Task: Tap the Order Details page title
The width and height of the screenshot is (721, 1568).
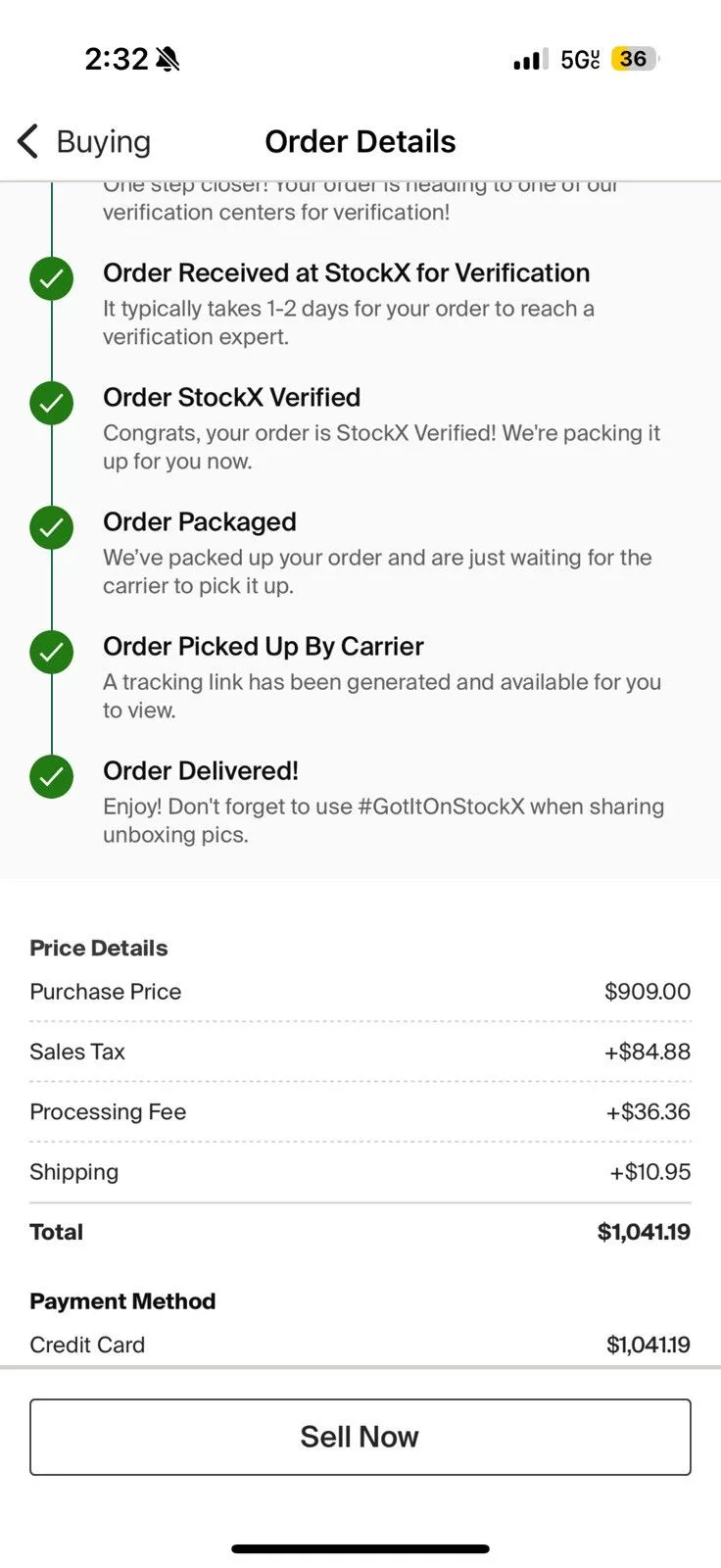Action: coord(360,141)
